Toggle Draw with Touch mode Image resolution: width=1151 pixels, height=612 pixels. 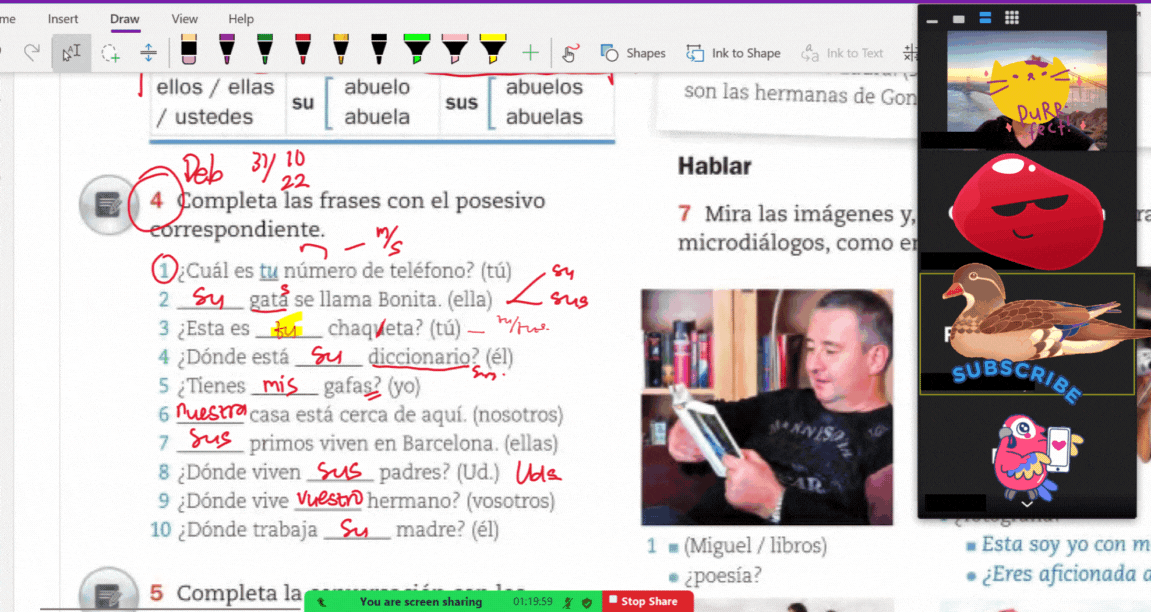570,53
